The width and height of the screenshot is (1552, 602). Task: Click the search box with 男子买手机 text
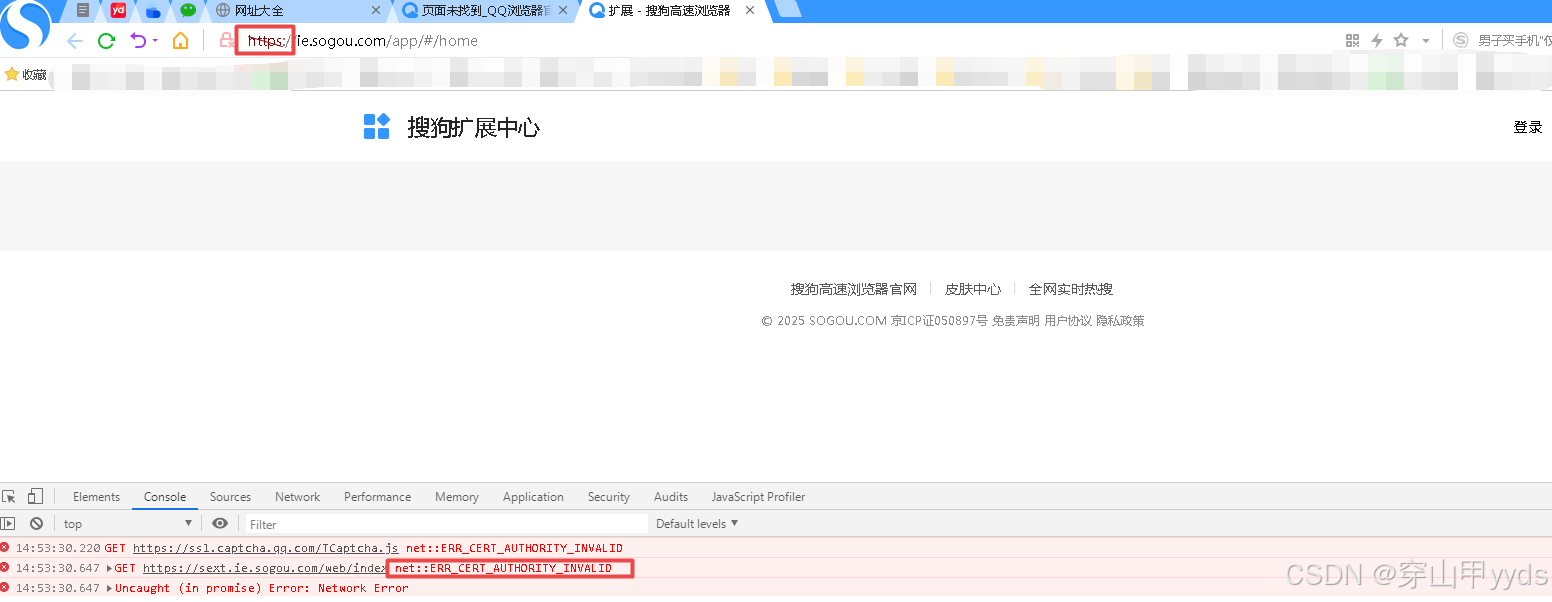pyautogui.click(x=1514, y=41)
